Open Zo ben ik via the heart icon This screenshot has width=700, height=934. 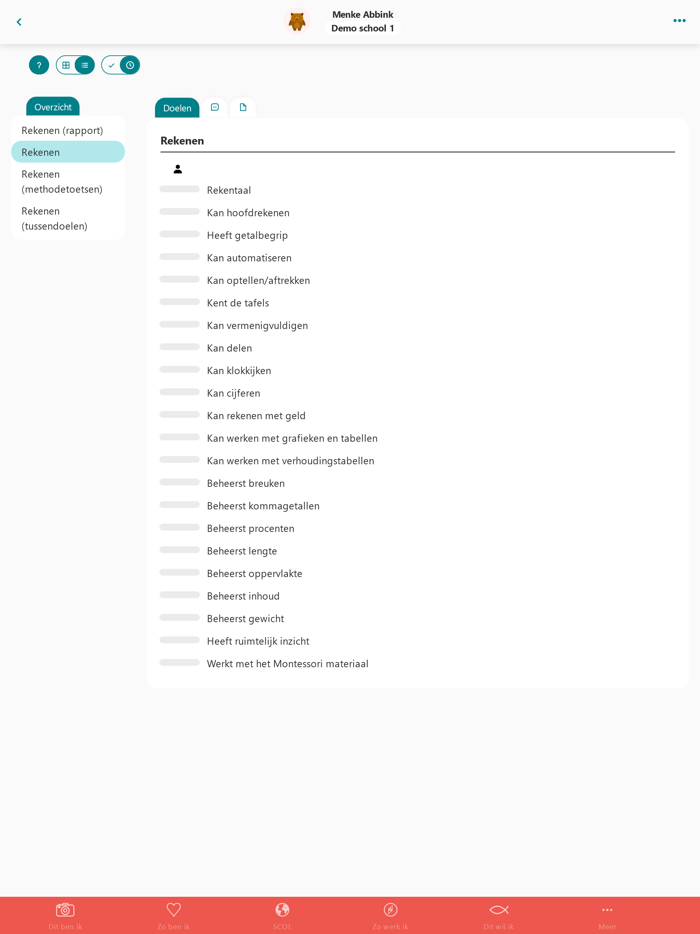tap(173, 910)
